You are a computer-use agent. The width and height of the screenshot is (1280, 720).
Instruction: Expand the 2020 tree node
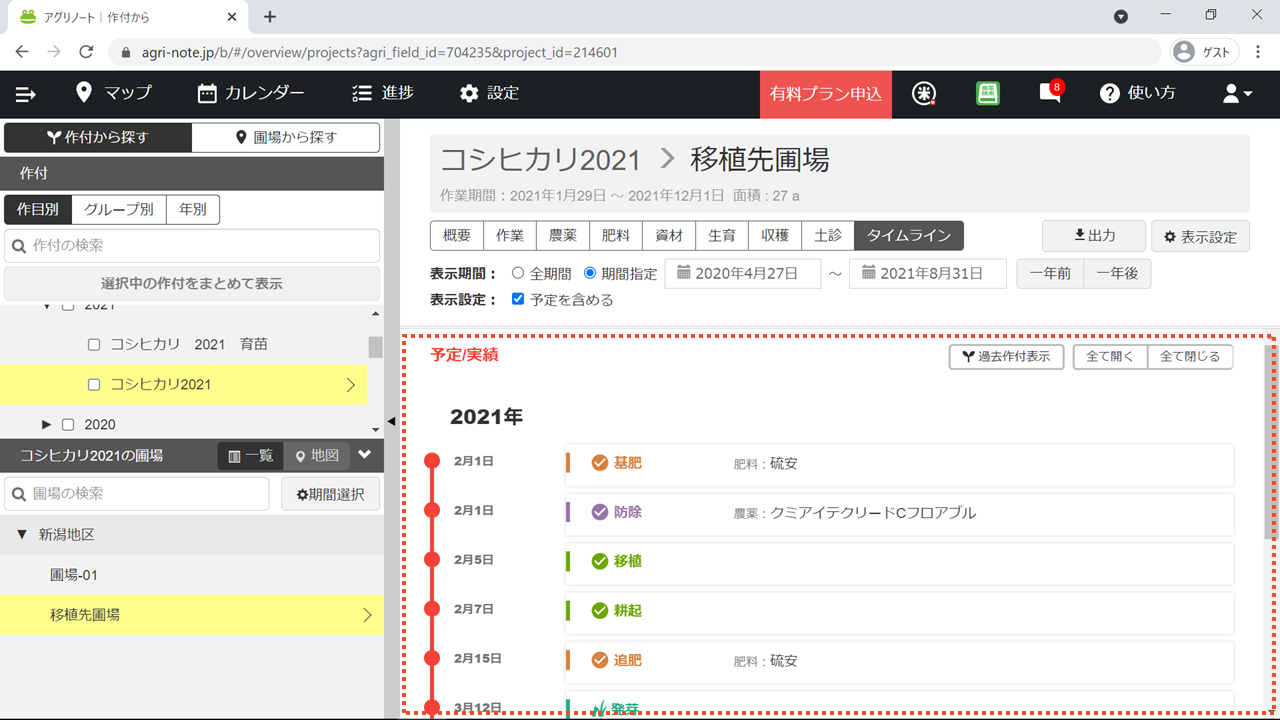point(46,424)
